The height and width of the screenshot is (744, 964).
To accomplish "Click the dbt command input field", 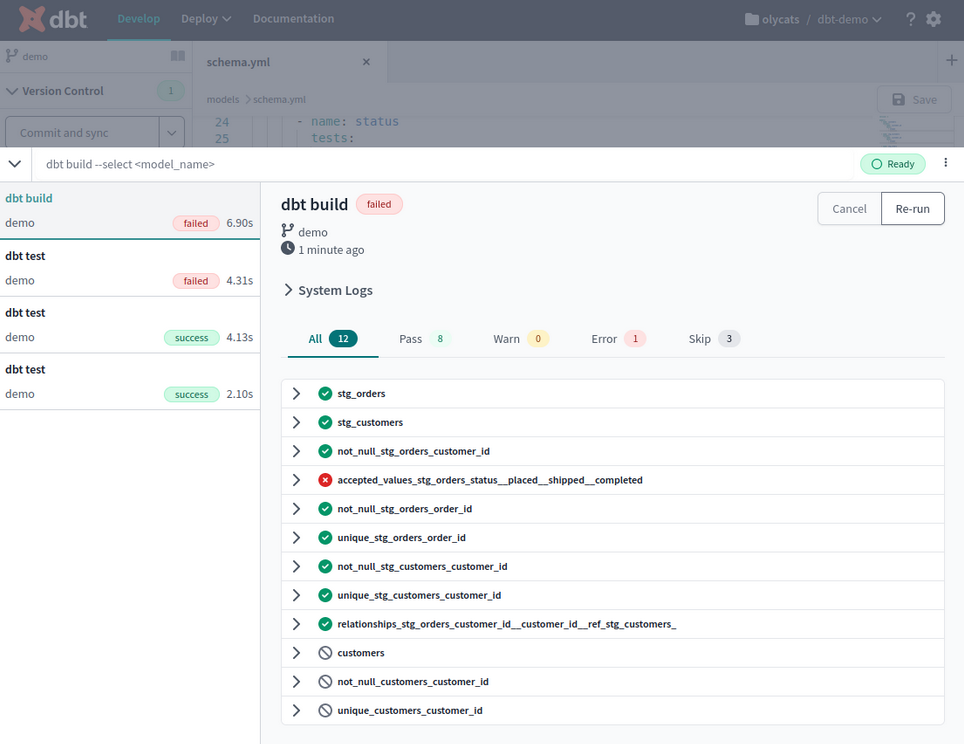I will click(x=443, y=164).
